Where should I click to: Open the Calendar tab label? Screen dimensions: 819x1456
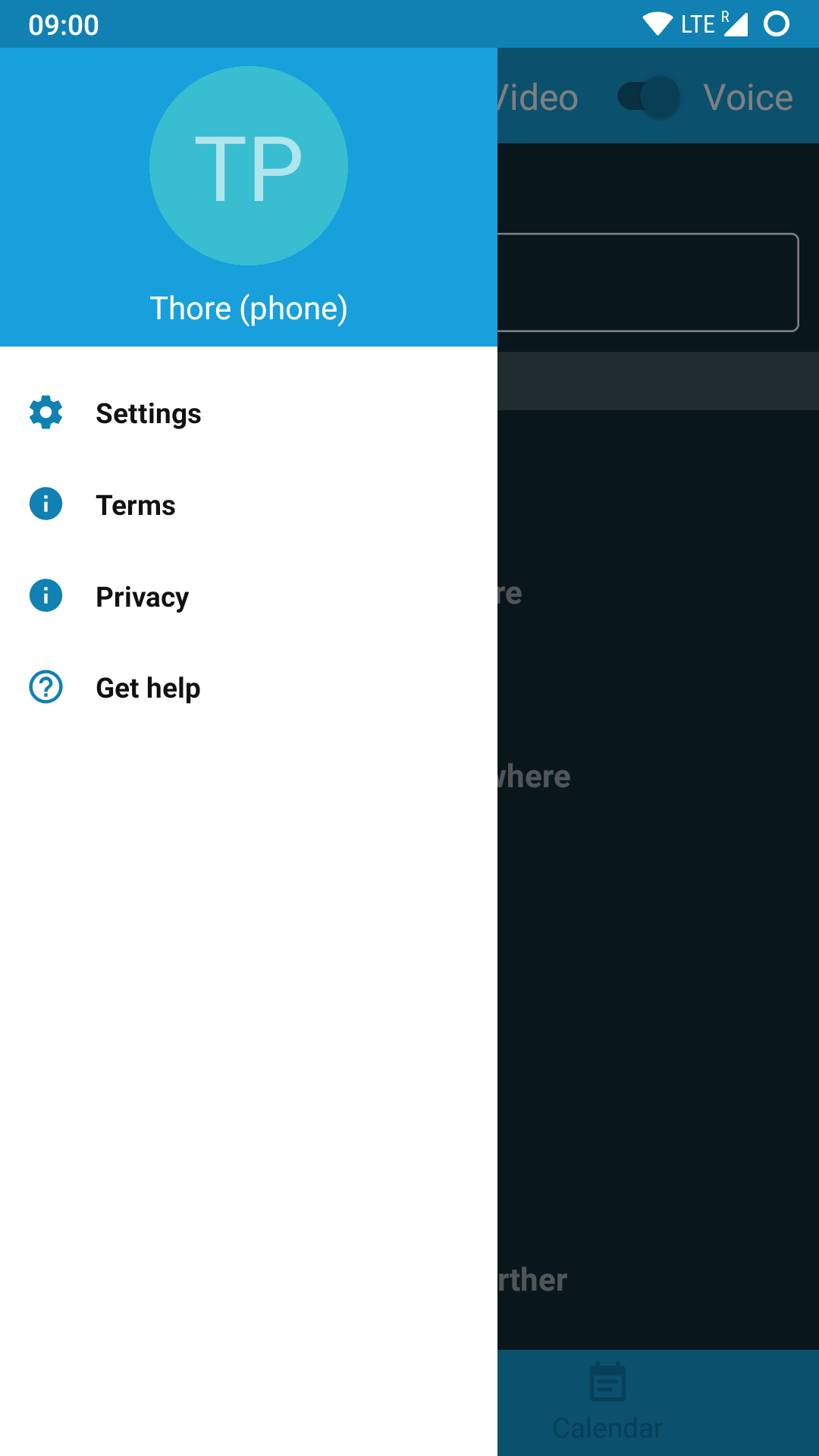(607, 1428)
